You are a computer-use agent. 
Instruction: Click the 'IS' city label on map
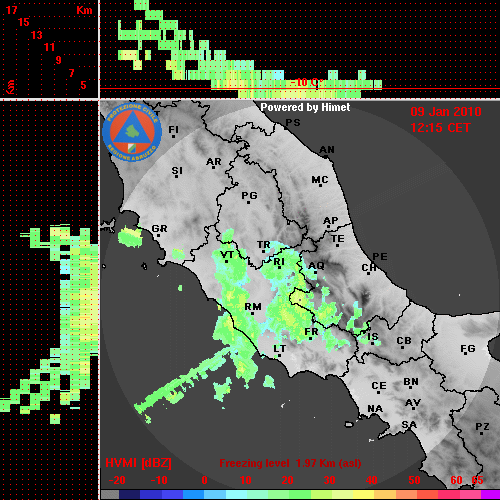click(373, 337)
